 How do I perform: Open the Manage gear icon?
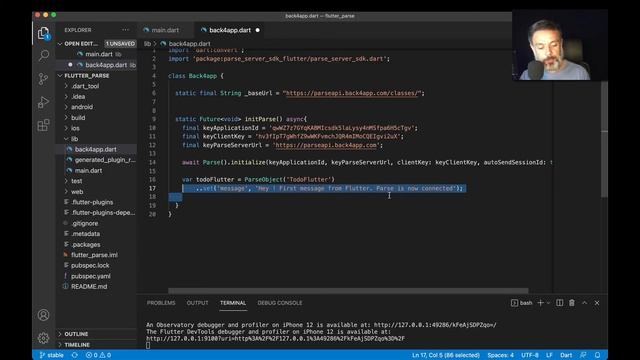(x=43, y=338)
